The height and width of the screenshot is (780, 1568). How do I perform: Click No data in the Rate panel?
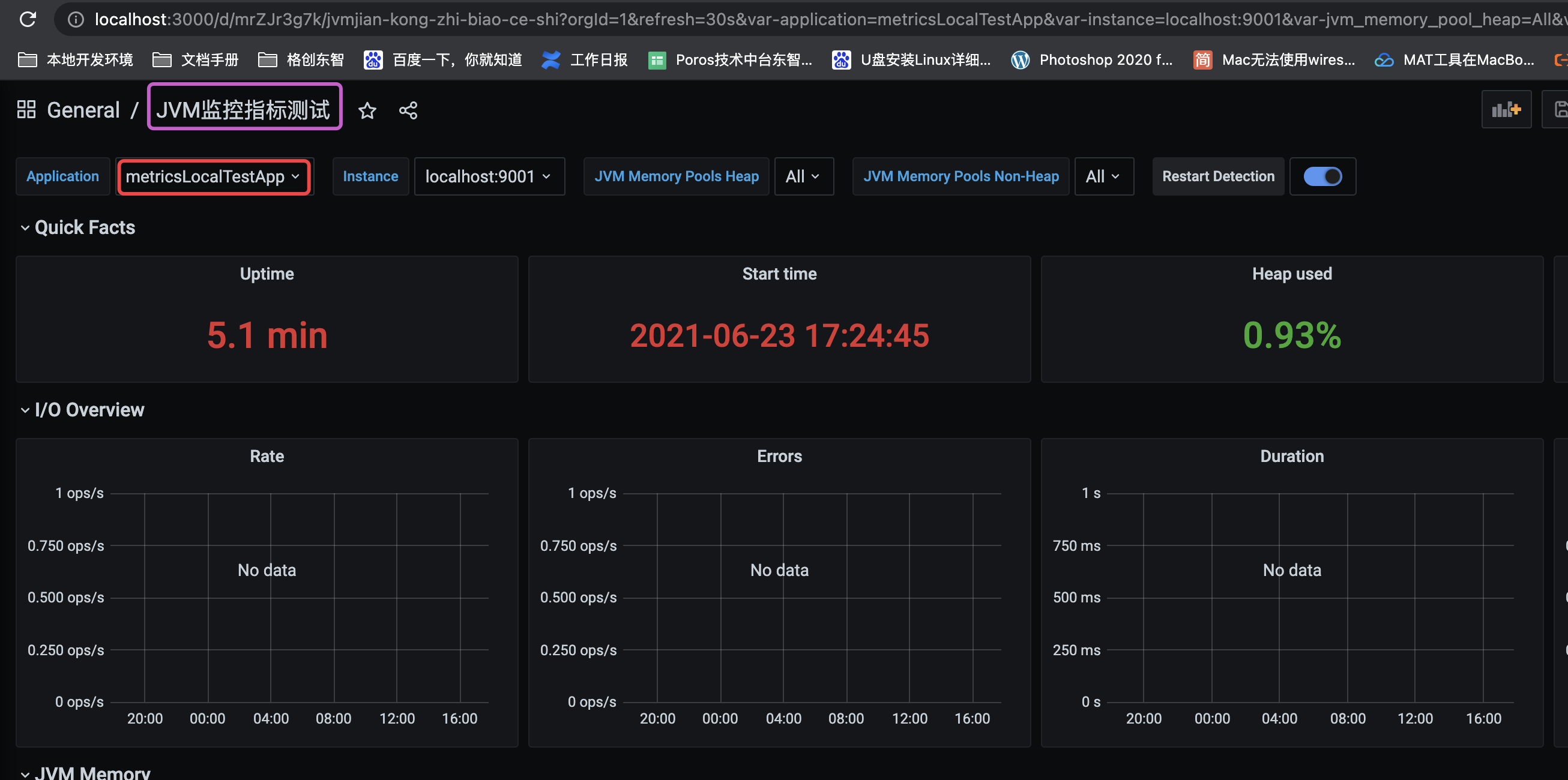(267, 570)
